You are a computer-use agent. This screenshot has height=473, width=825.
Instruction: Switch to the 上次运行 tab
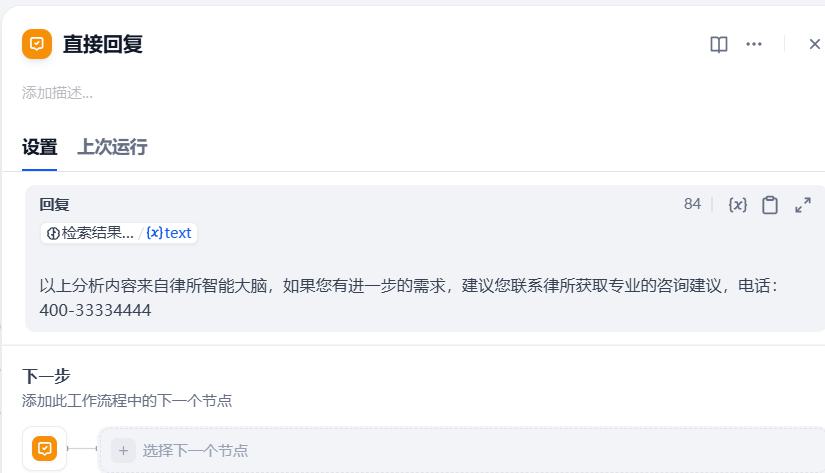pos(112,147)
